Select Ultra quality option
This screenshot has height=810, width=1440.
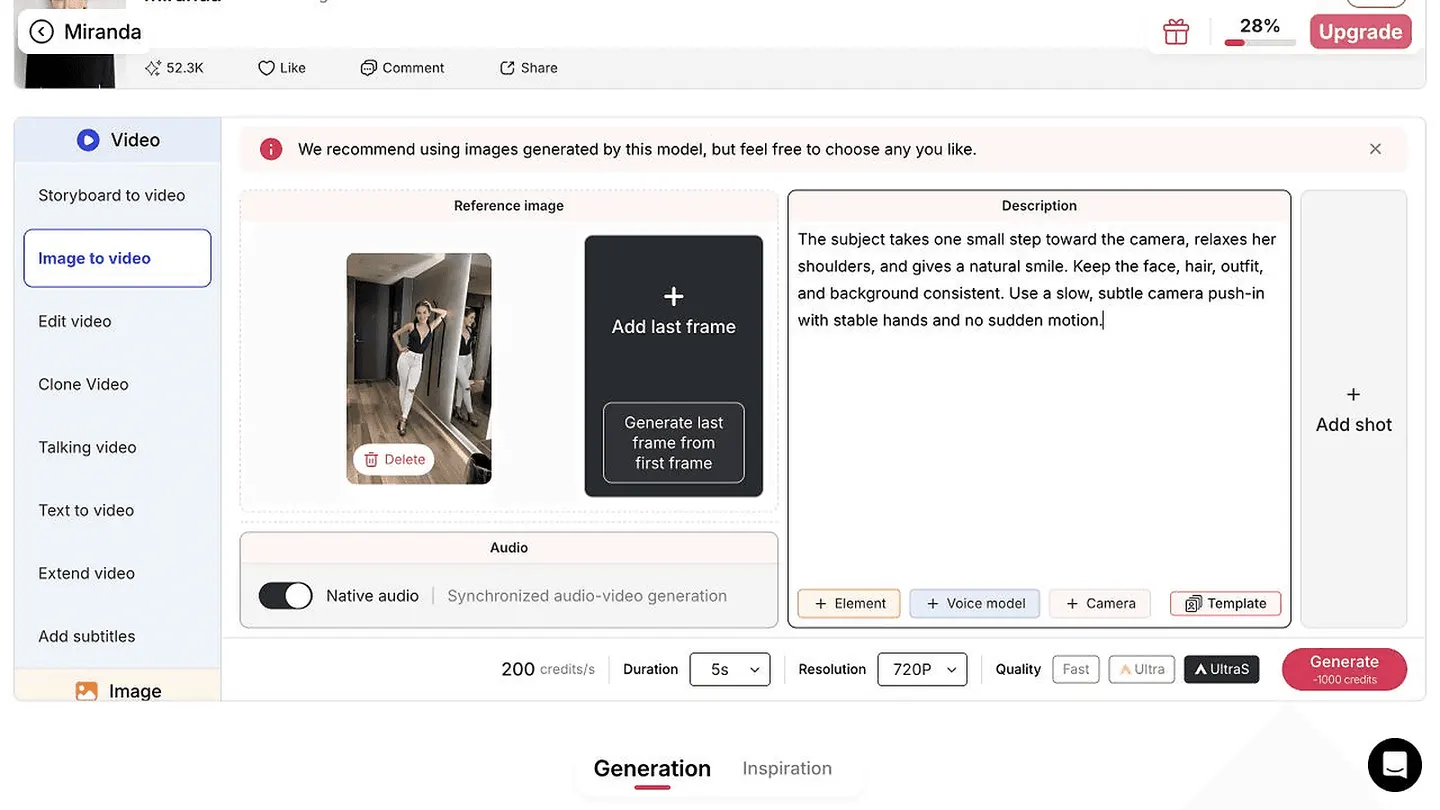tap(1141, 669)
